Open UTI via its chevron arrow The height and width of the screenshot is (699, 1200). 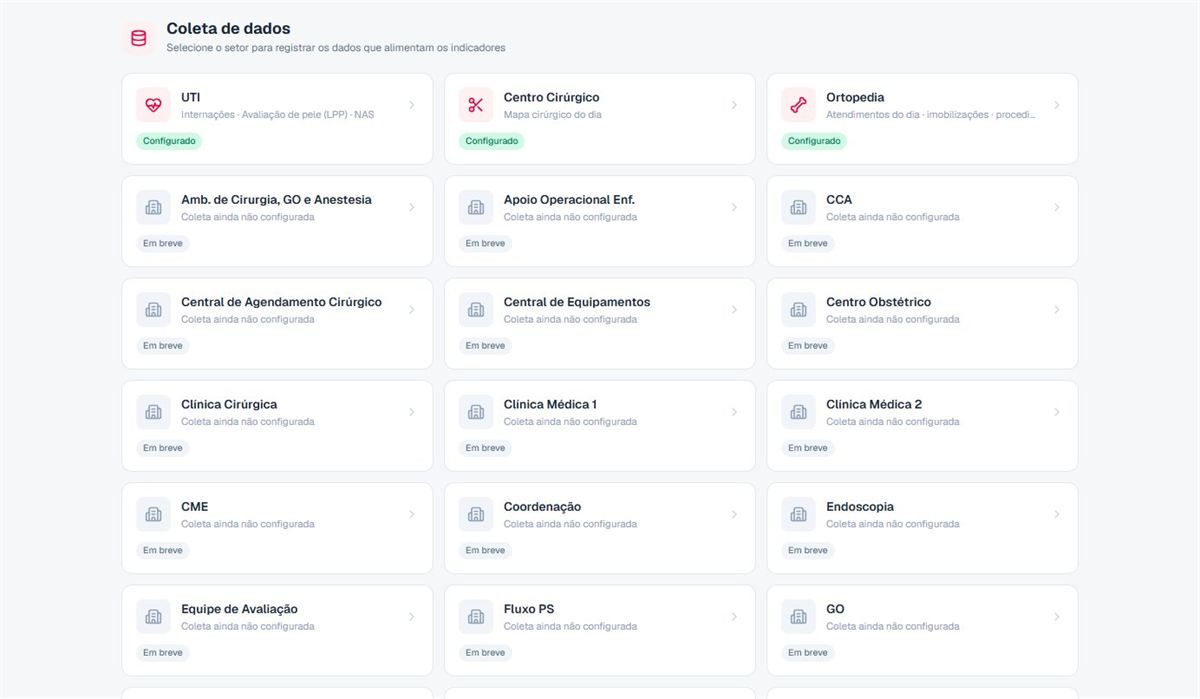tap(412, 105)
